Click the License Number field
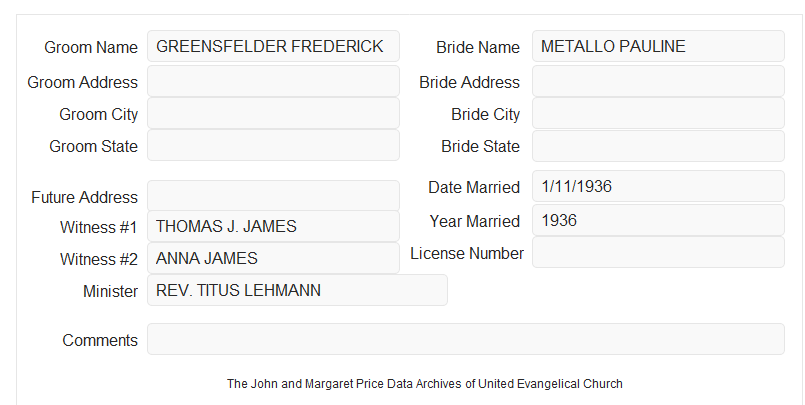The height and width of the screenshot is (405, 805). [x=658, y=252]
